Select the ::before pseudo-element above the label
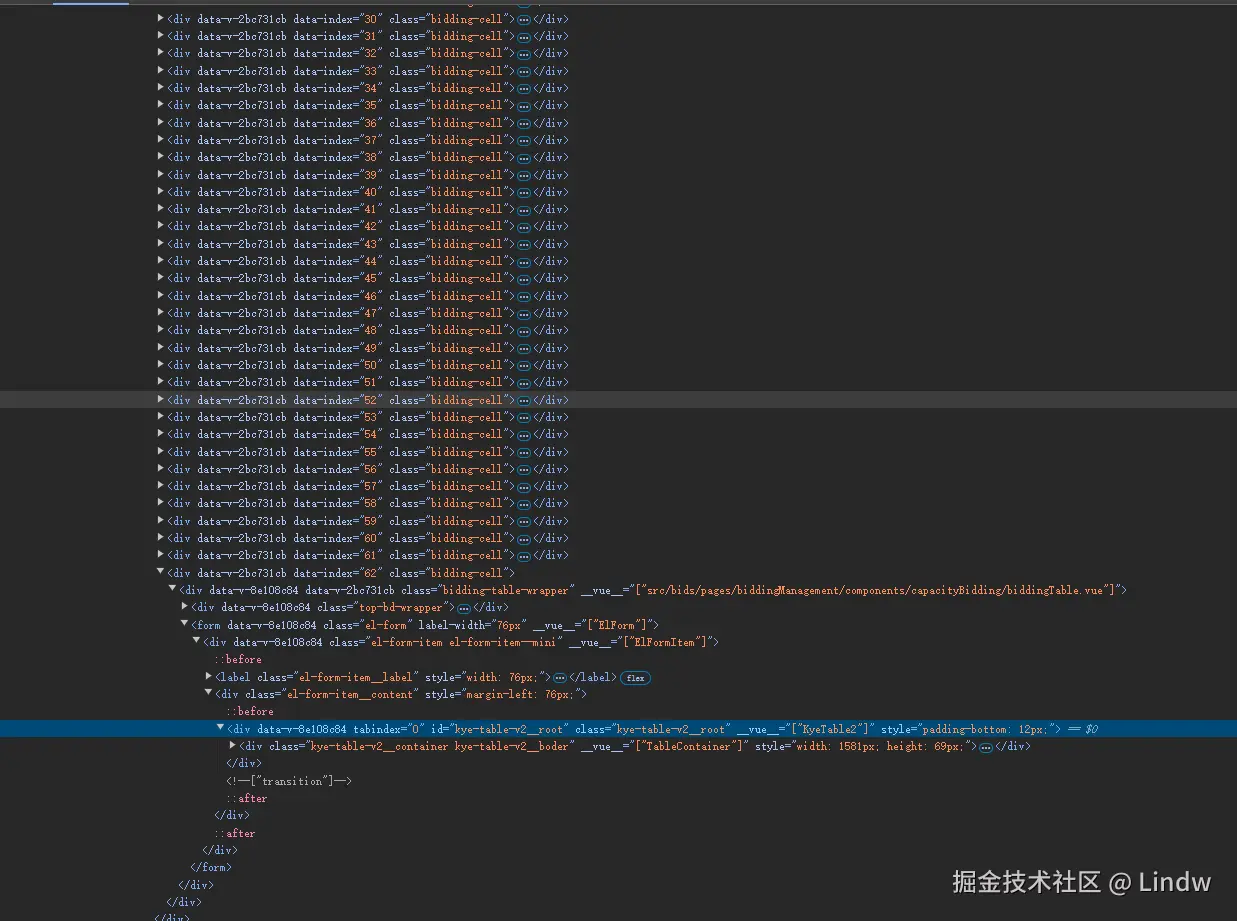This screenshot has height=921, width=1237. 238,659
